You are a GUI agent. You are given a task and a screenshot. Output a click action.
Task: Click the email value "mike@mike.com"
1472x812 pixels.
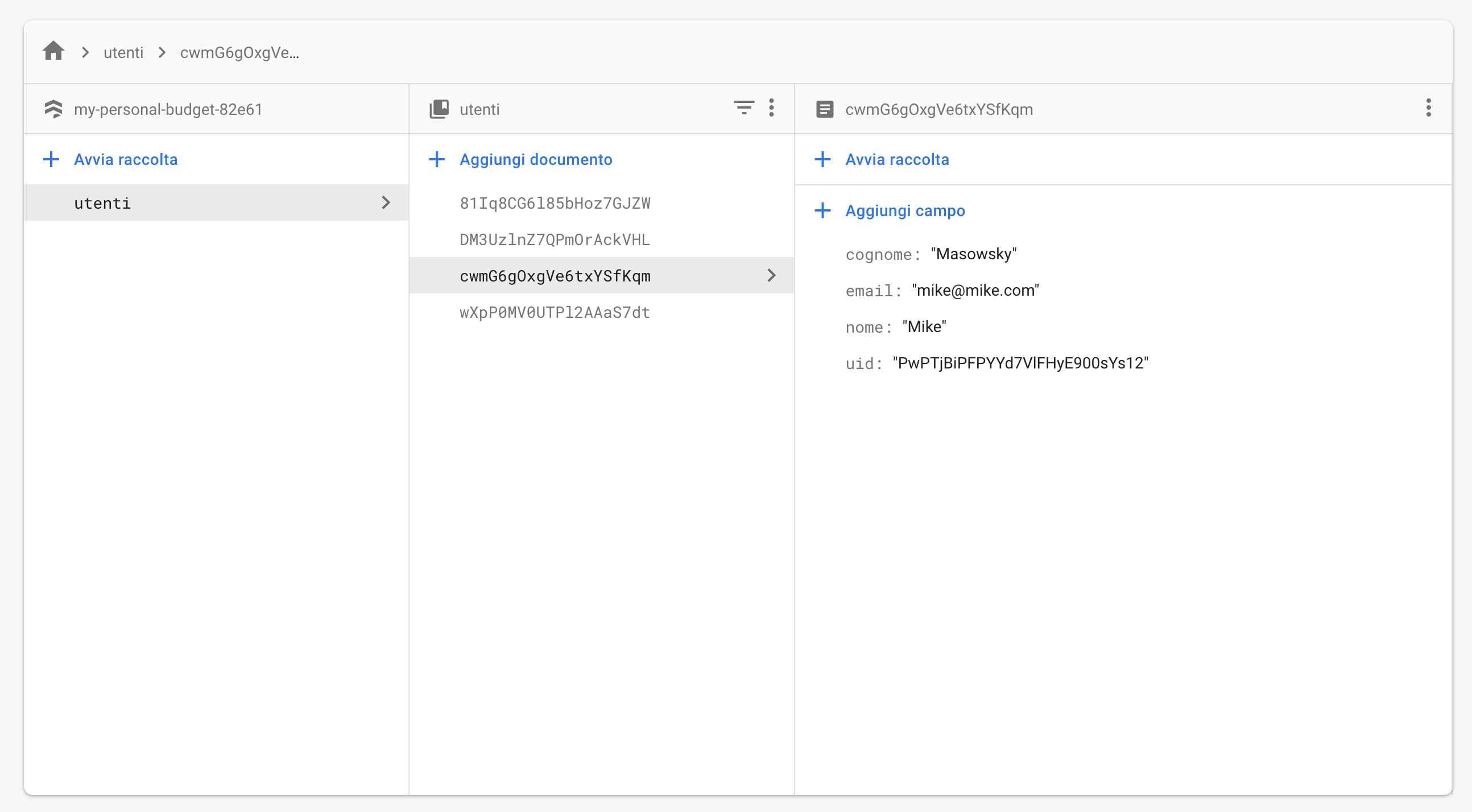[975, 291]
